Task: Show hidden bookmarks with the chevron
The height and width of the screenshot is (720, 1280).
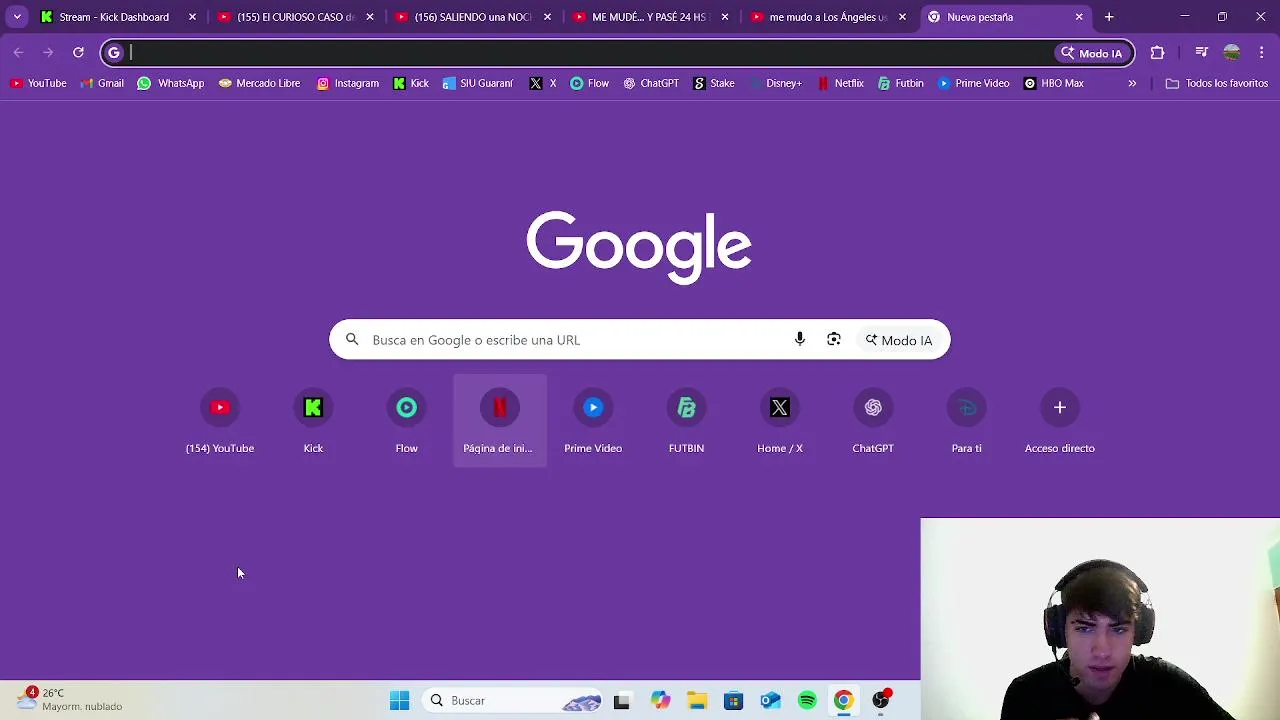Action: coord(1132,83)
